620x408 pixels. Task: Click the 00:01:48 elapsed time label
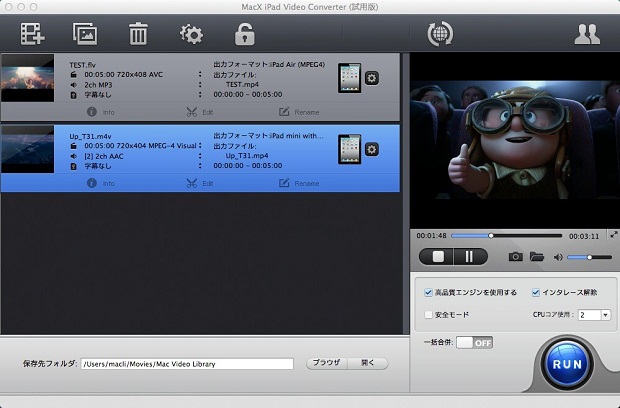click(x=431, y=236)
